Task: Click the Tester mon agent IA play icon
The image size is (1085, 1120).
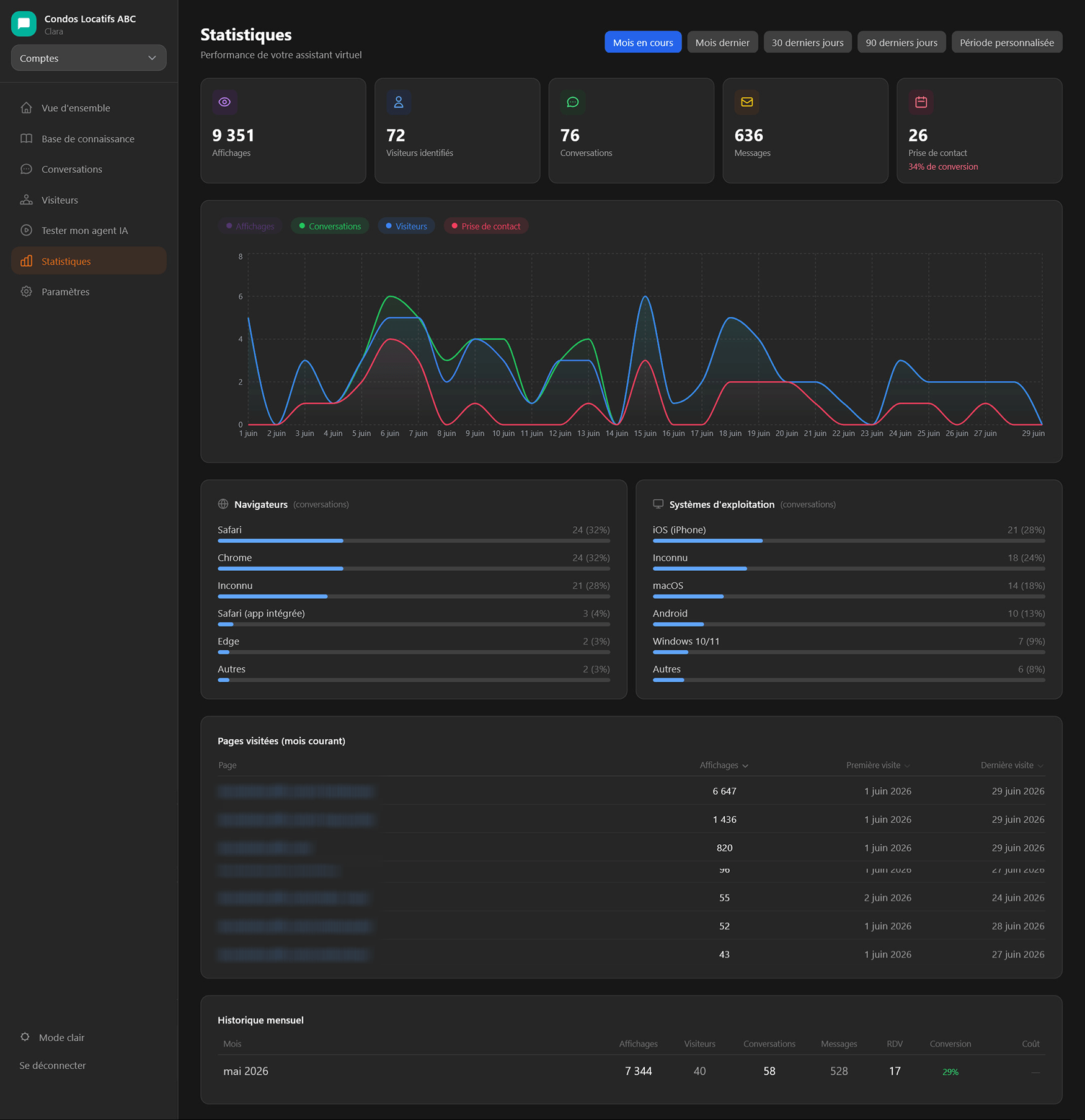Action: 26,230
